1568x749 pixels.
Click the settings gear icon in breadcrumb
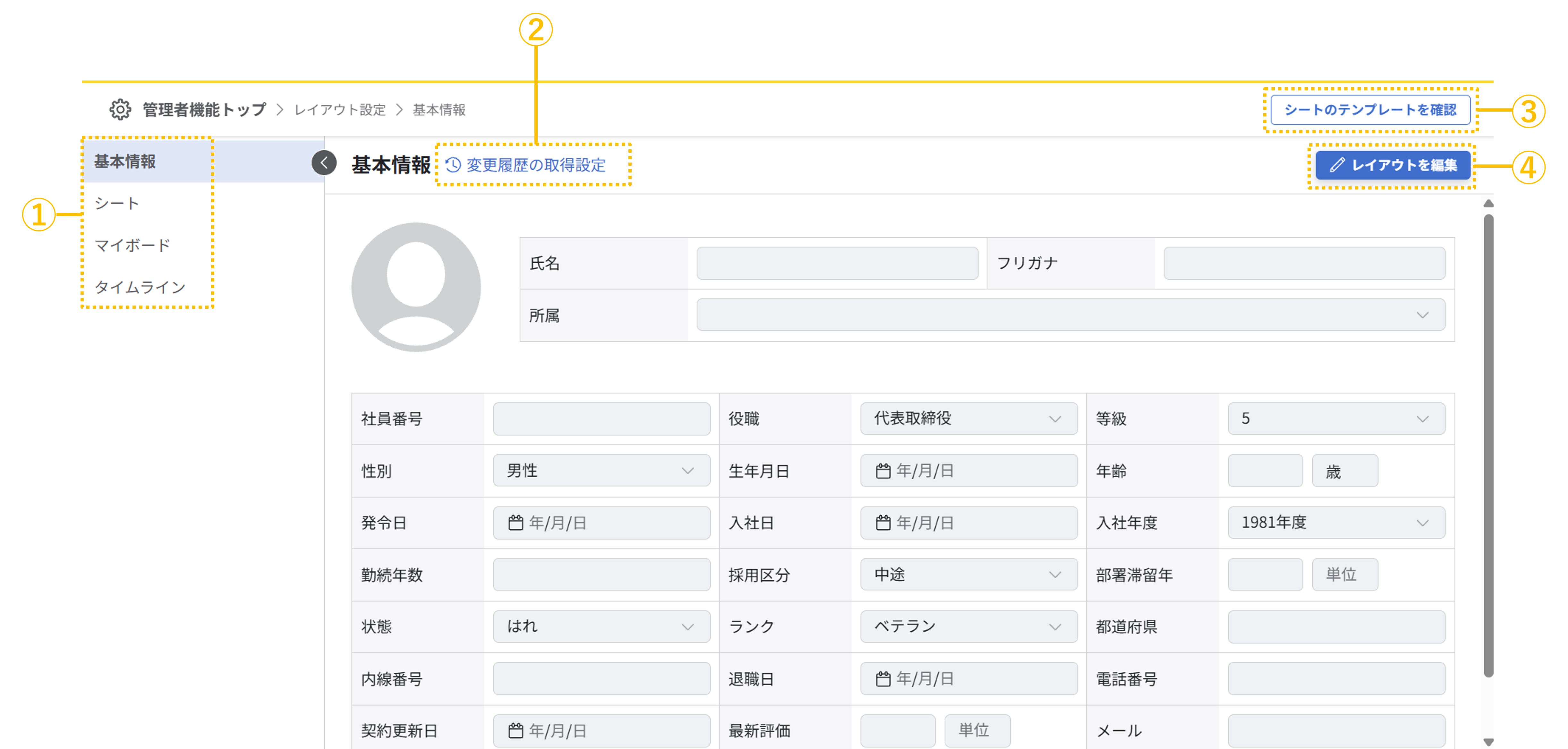coord(120,110)
